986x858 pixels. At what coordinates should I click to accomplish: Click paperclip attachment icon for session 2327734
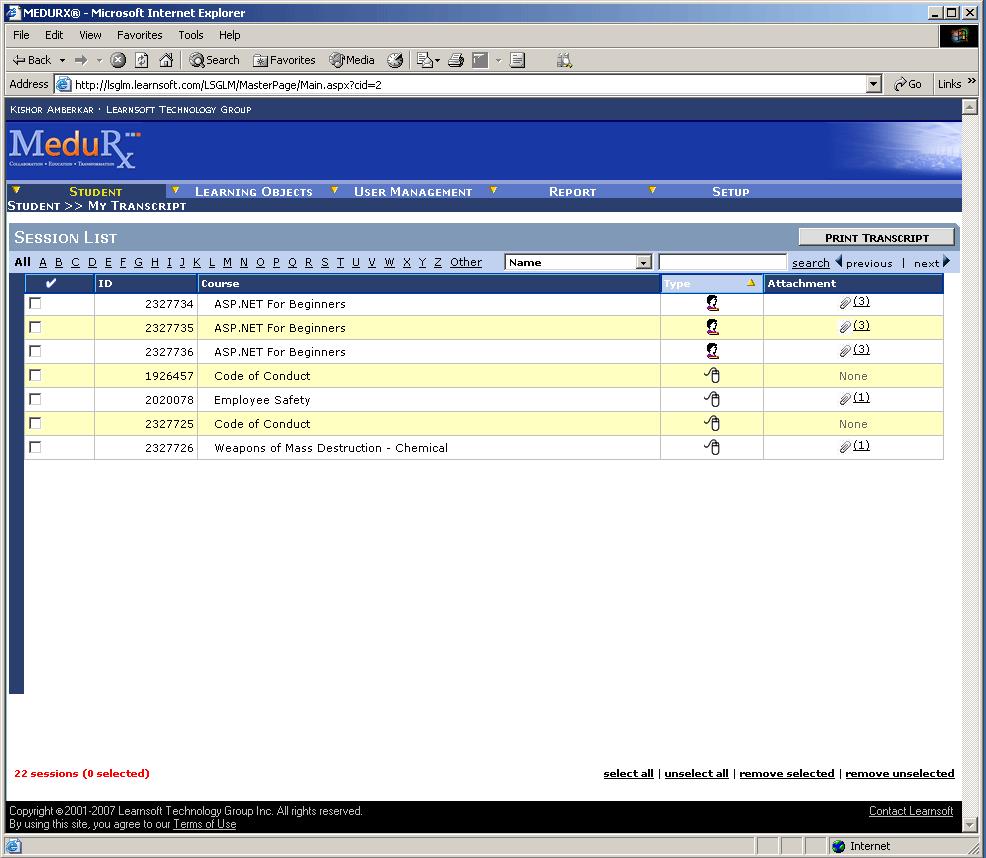(845, 303)
